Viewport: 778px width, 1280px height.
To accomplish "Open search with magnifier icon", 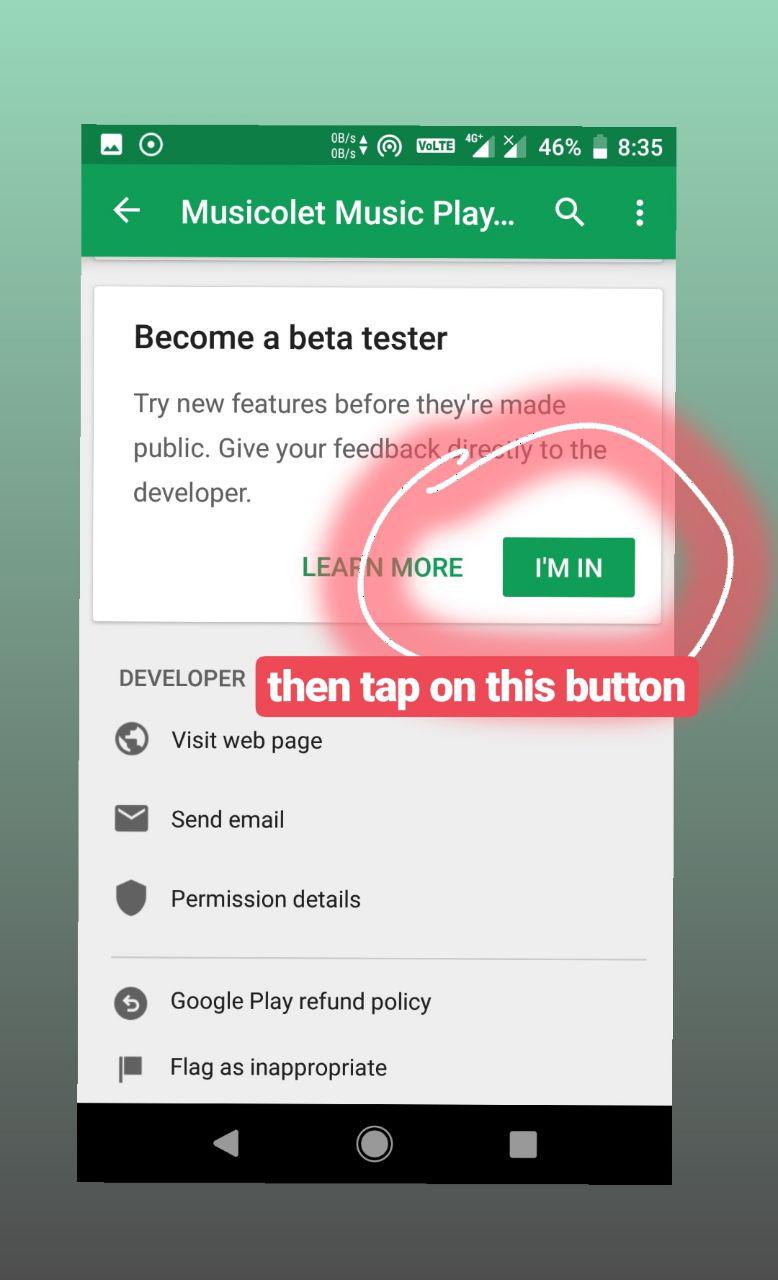I will tap(570, 212).
